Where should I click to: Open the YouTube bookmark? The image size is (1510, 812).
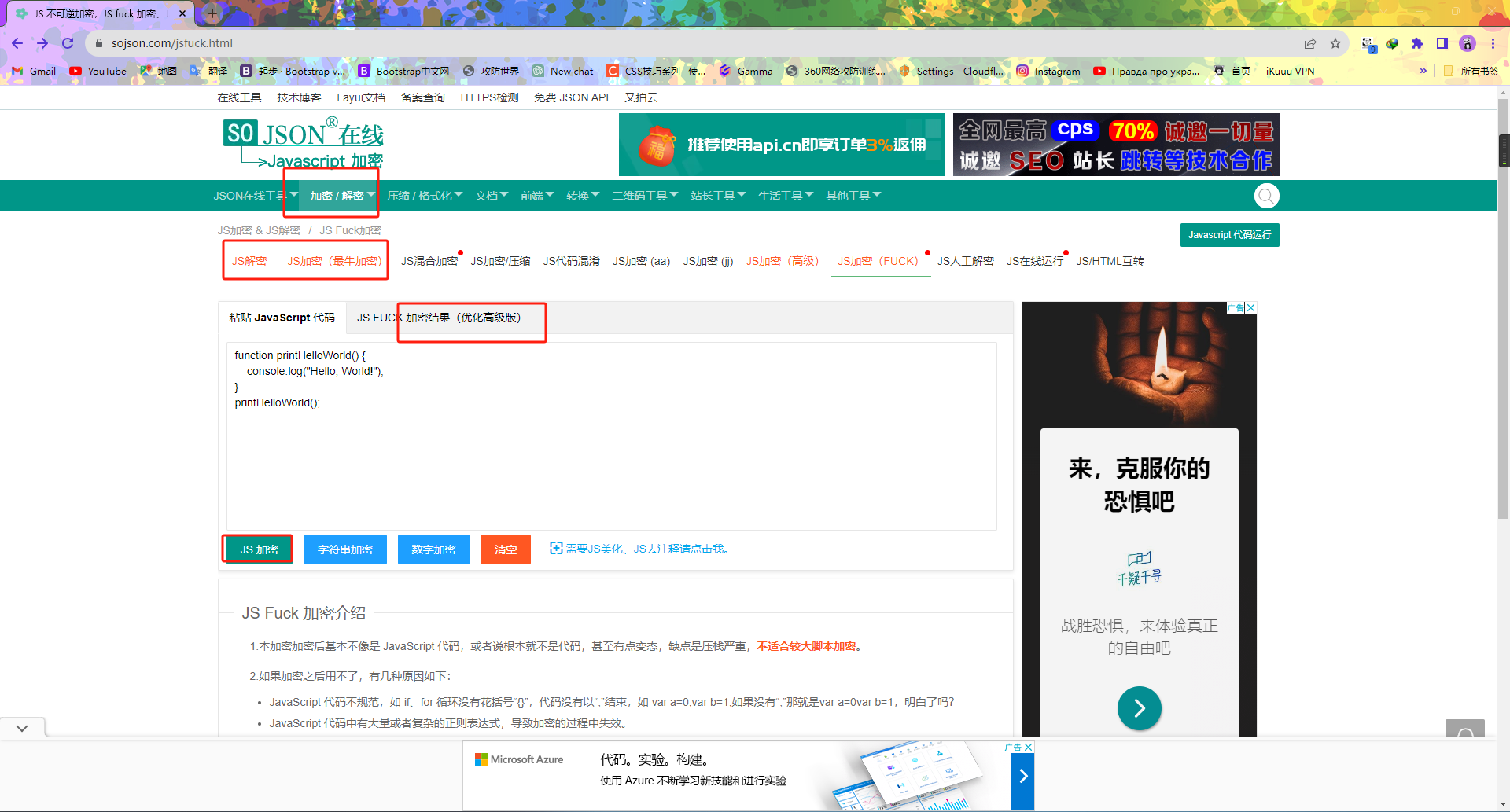pos(98,71)
